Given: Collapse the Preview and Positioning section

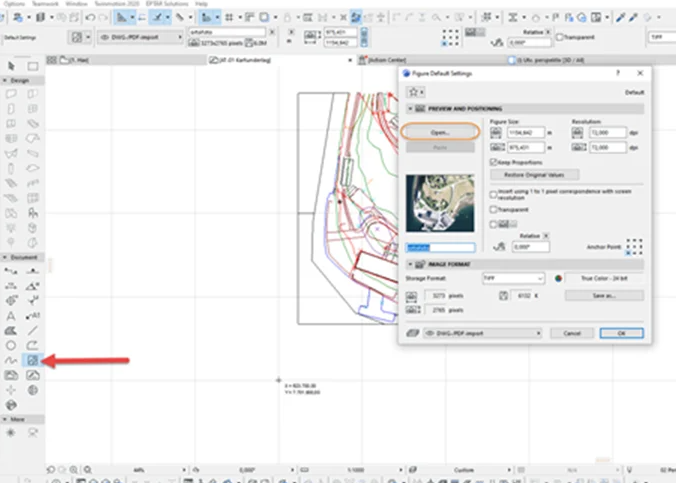Looking at the screenshot, I should (407, 108).
